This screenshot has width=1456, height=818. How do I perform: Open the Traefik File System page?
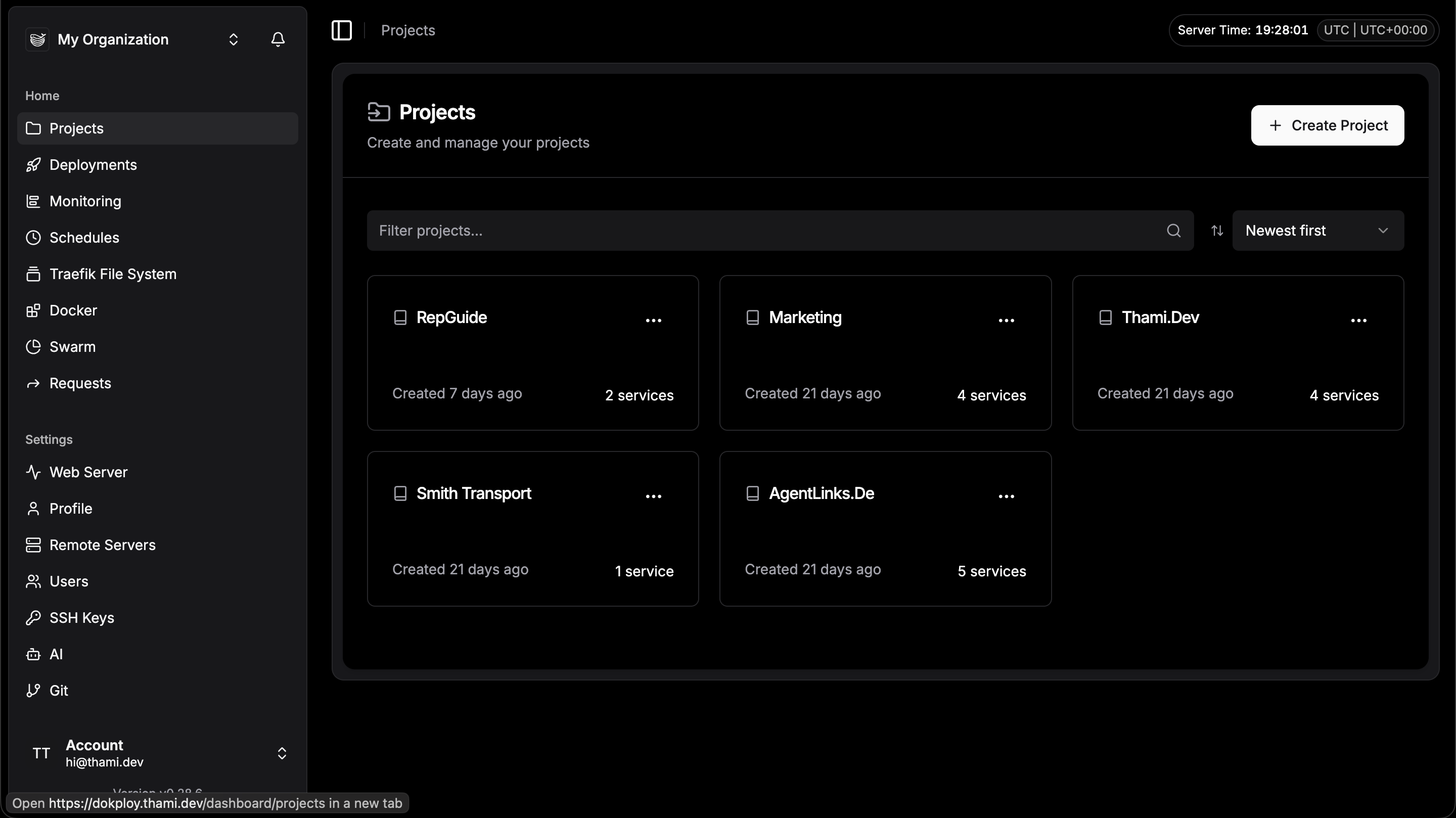click(x=113, y=274)
